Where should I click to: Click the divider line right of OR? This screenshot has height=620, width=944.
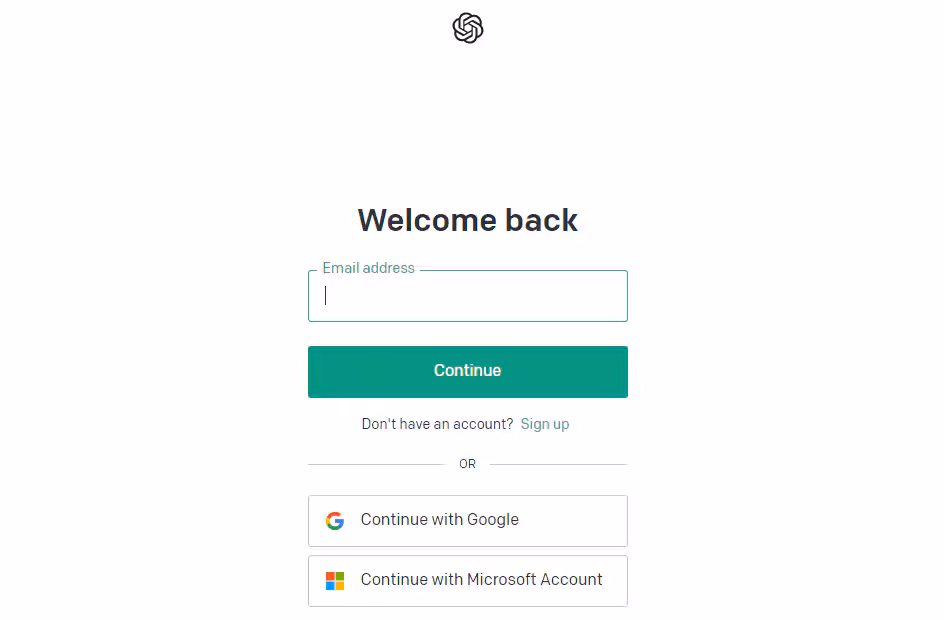click(x=558, y=464)
